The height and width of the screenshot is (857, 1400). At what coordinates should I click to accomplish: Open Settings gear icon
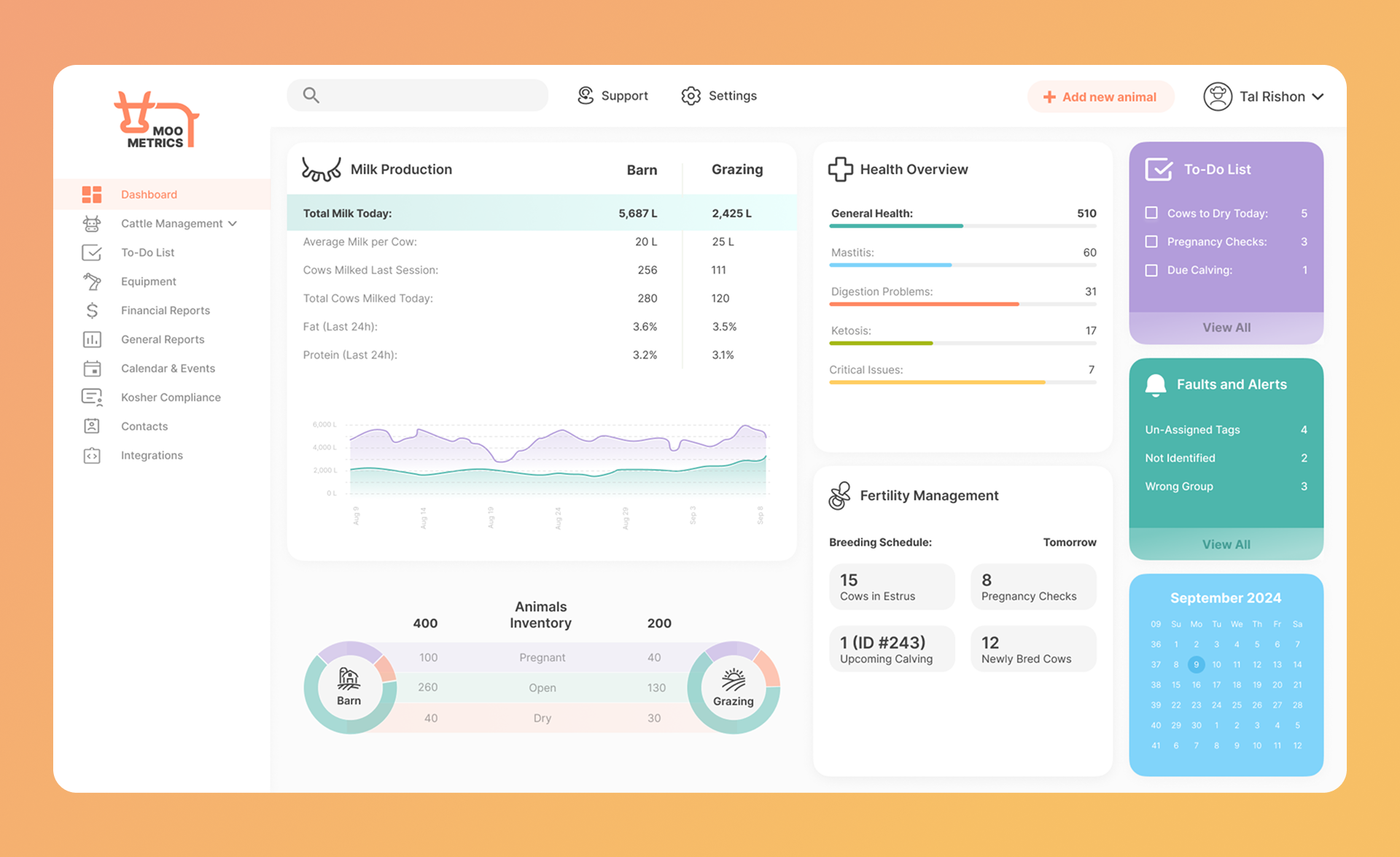[x=691, y=96]
